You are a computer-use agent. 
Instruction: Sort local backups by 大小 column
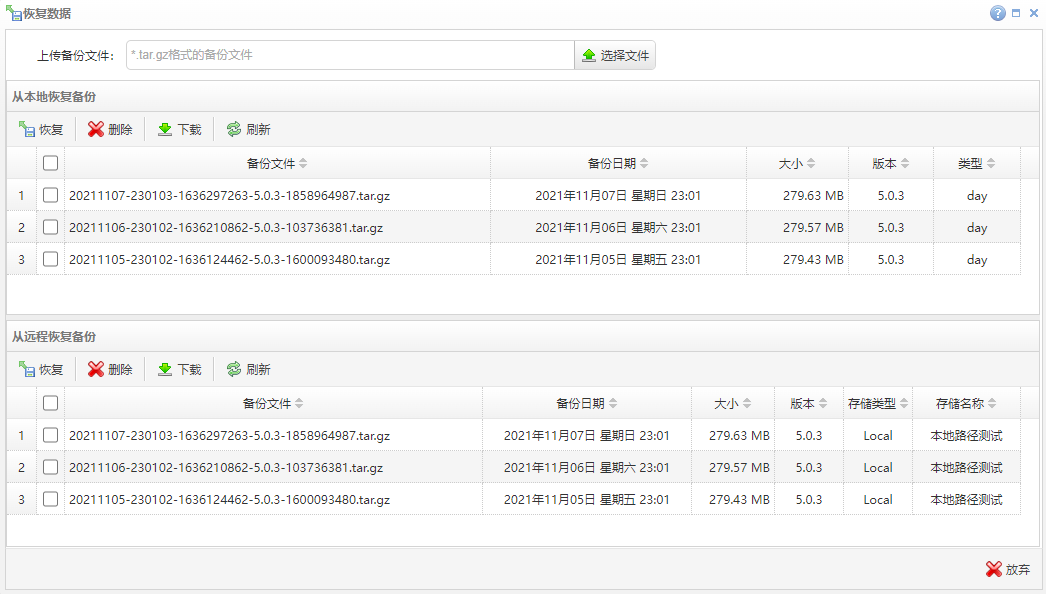click(797, 163)
